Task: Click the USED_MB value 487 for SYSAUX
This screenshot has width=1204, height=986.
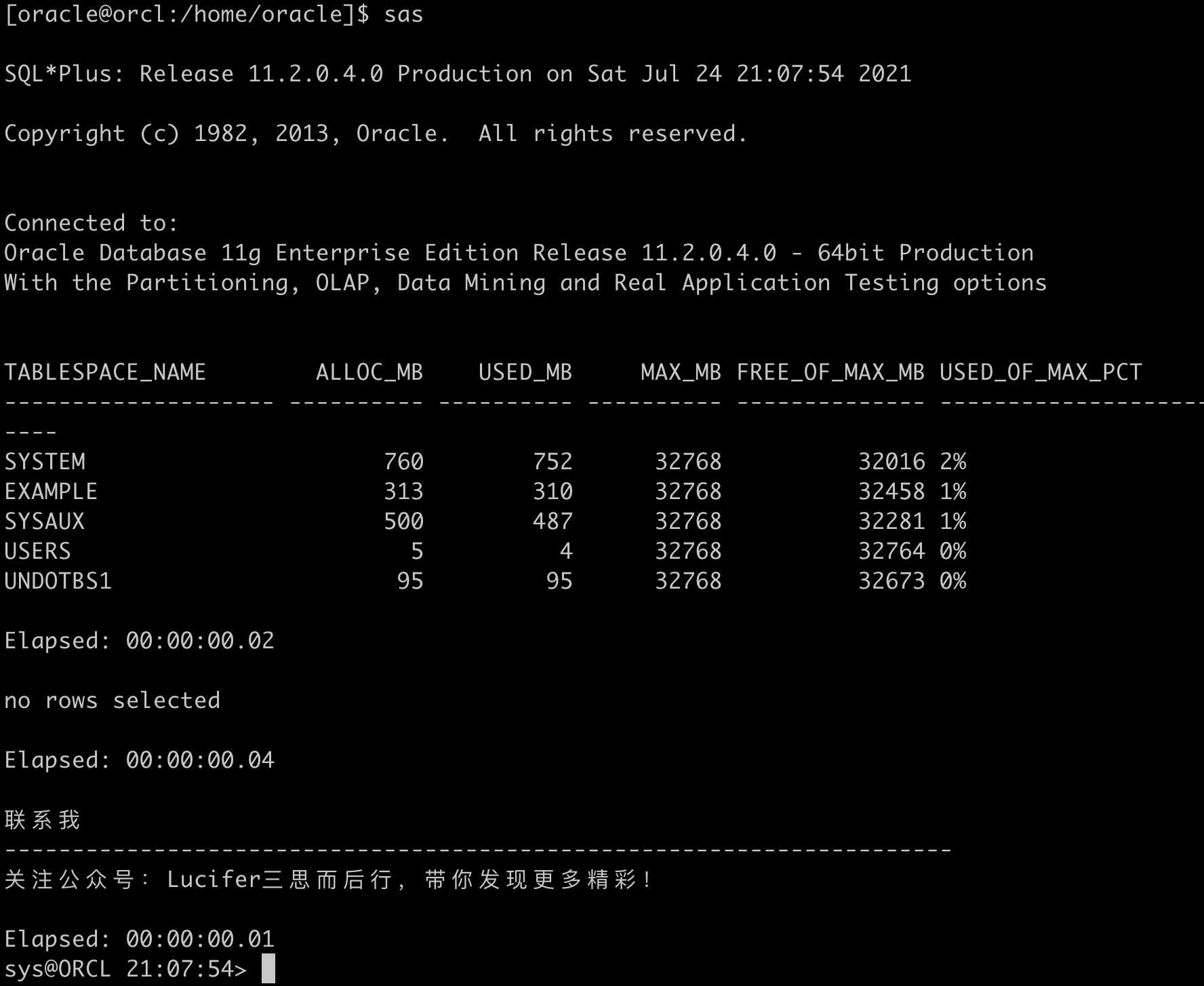Action: [553, 521]
